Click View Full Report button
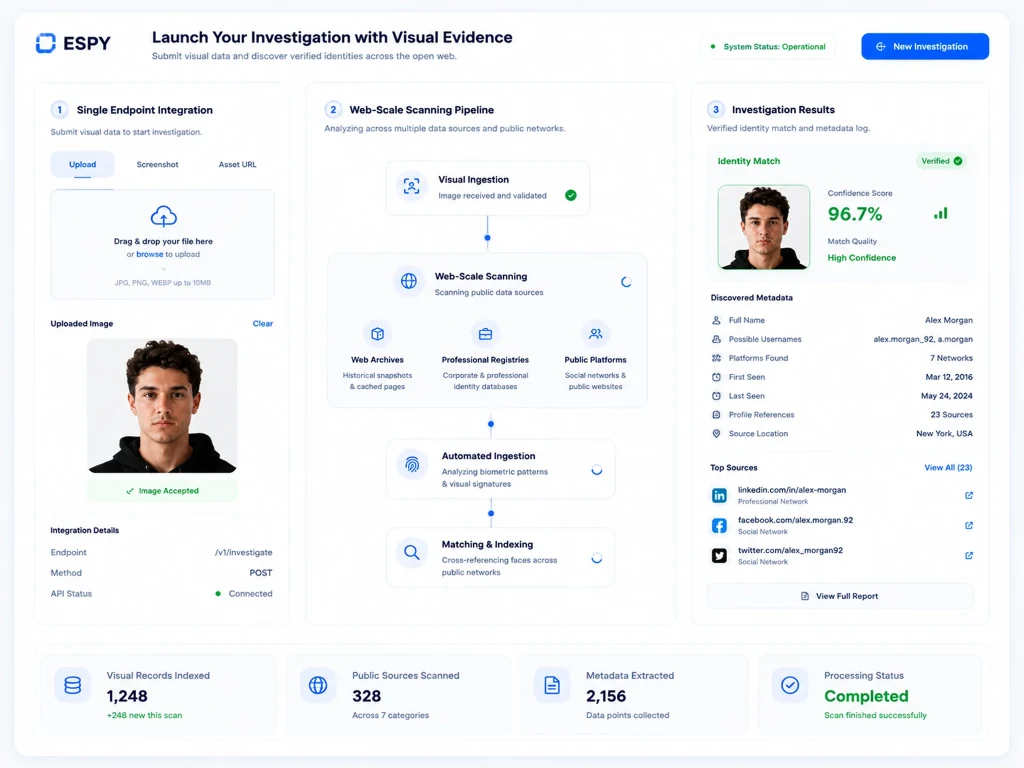The width and height of the screenshot is (1024, 768). tap(840, 596)
